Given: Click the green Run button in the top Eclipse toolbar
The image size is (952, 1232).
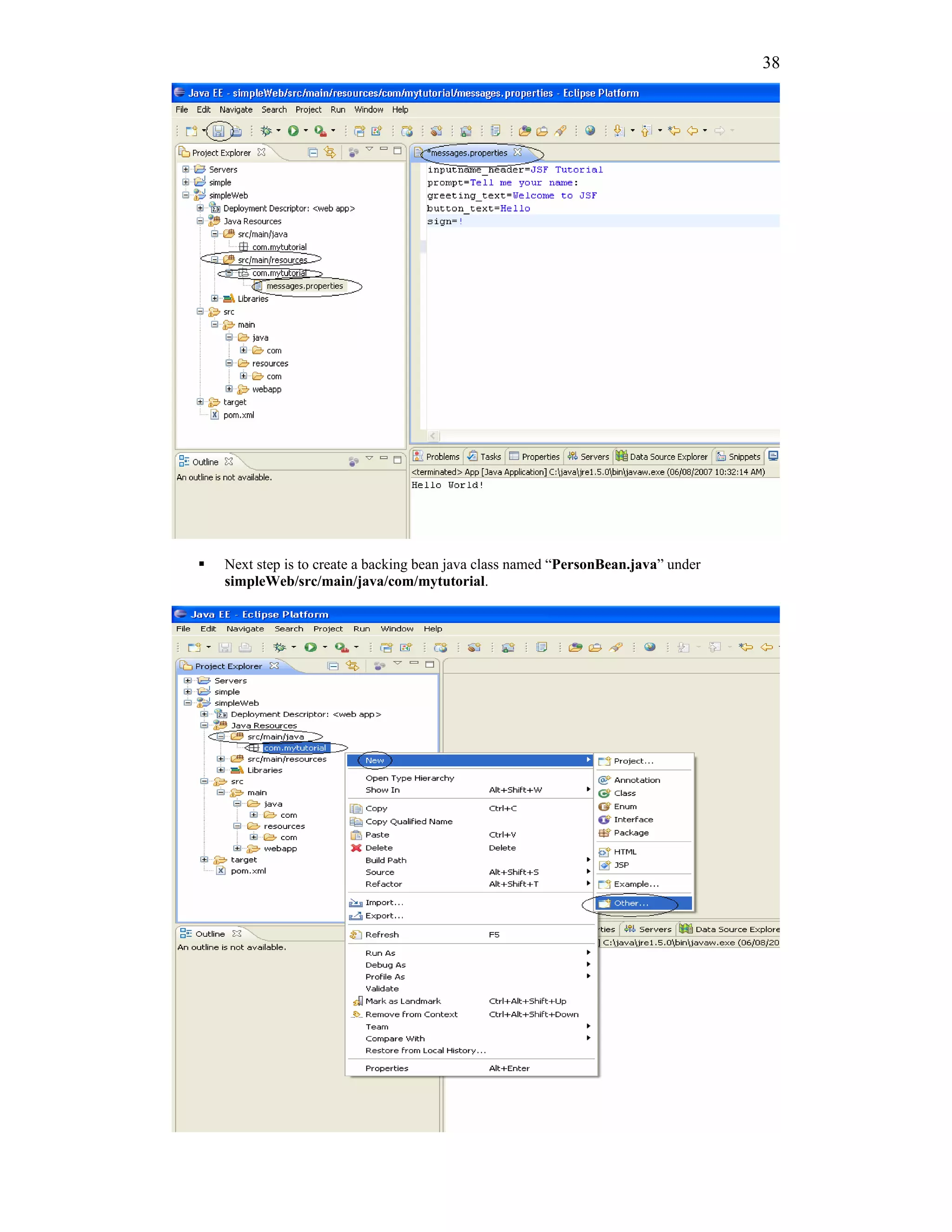Looking at the screenshot, I should [293, 131].
